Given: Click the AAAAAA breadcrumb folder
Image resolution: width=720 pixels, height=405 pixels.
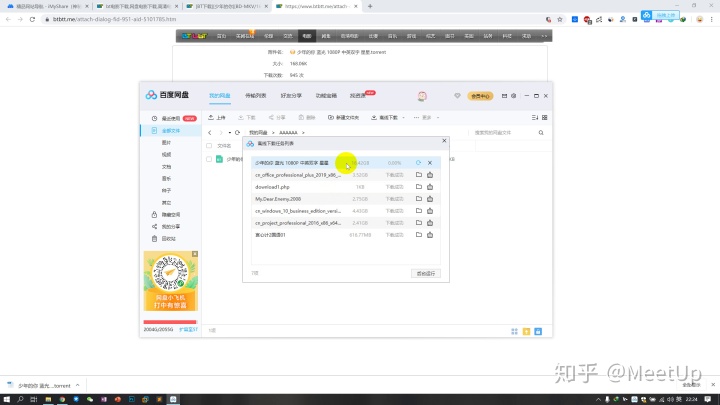Looking at the screenshot, I should tap(288, 133).
